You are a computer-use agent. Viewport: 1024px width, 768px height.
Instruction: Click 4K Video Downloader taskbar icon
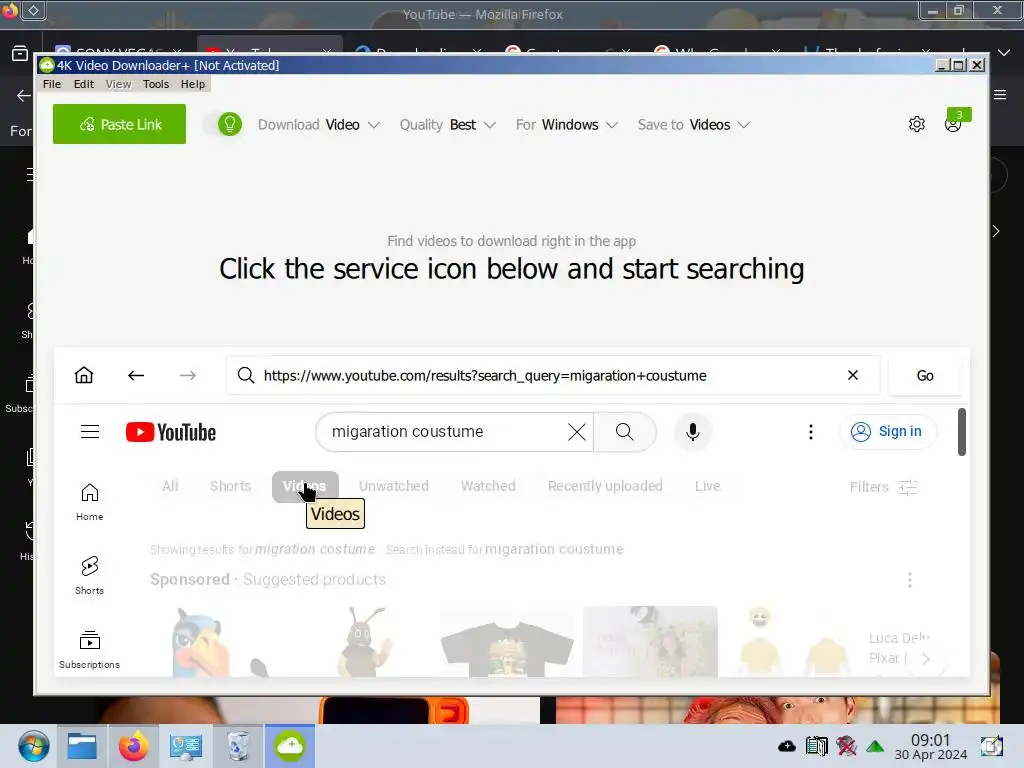(x=289, y=746)
